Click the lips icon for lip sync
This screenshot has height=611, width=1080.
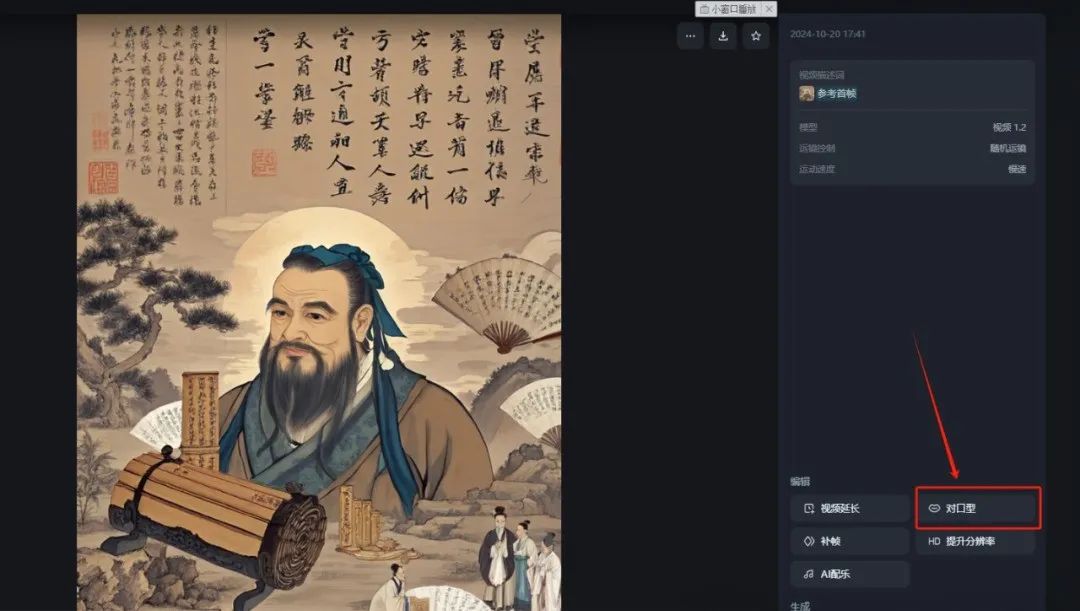point(934,508)
